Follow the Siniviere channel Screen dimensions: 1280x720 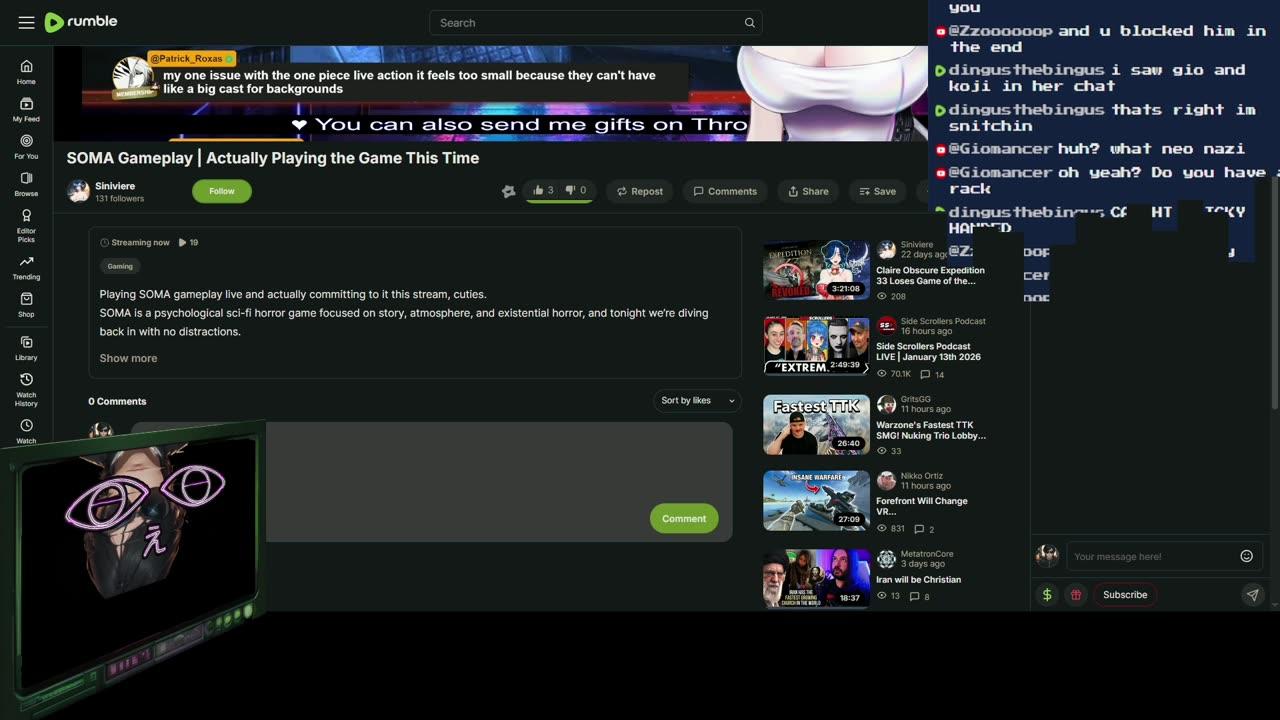click(221, 191)
